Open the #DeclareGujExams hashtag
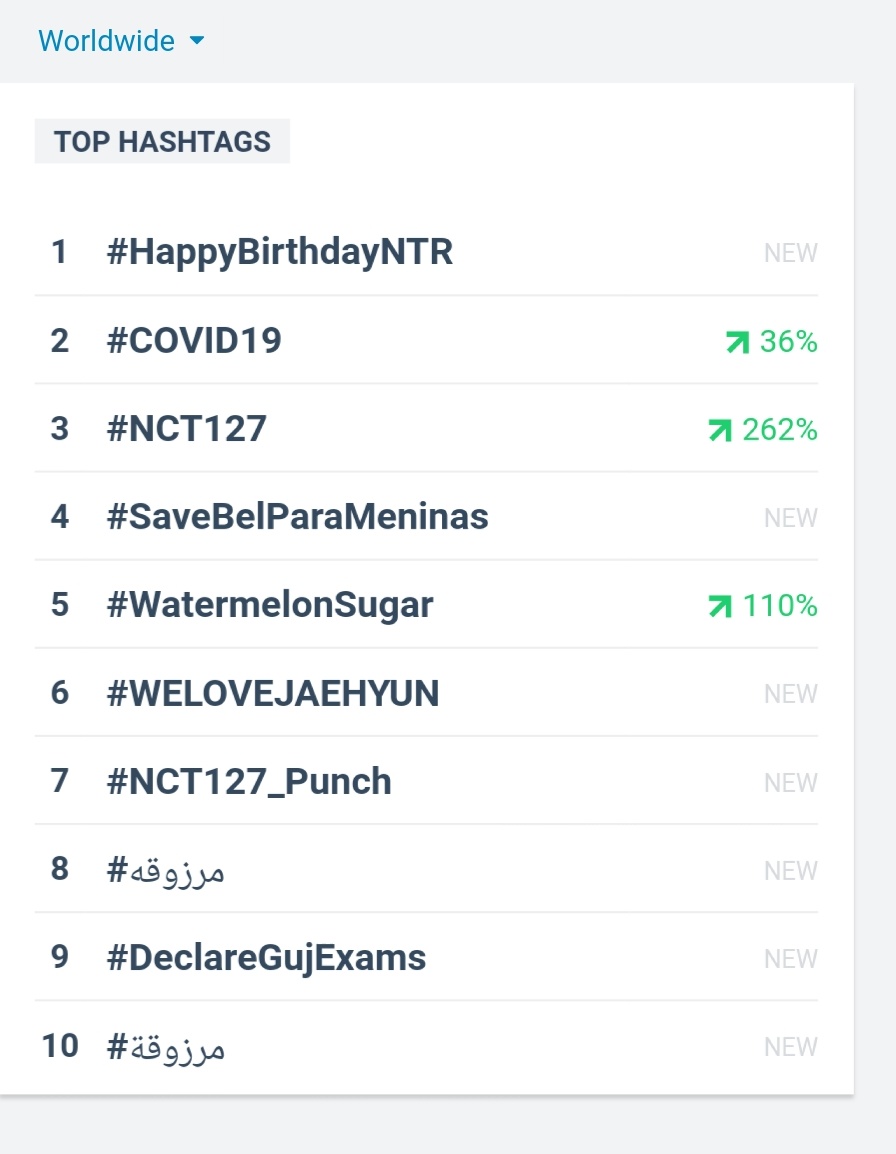Viewport: 896px width, 1154px height. point(267,958)
